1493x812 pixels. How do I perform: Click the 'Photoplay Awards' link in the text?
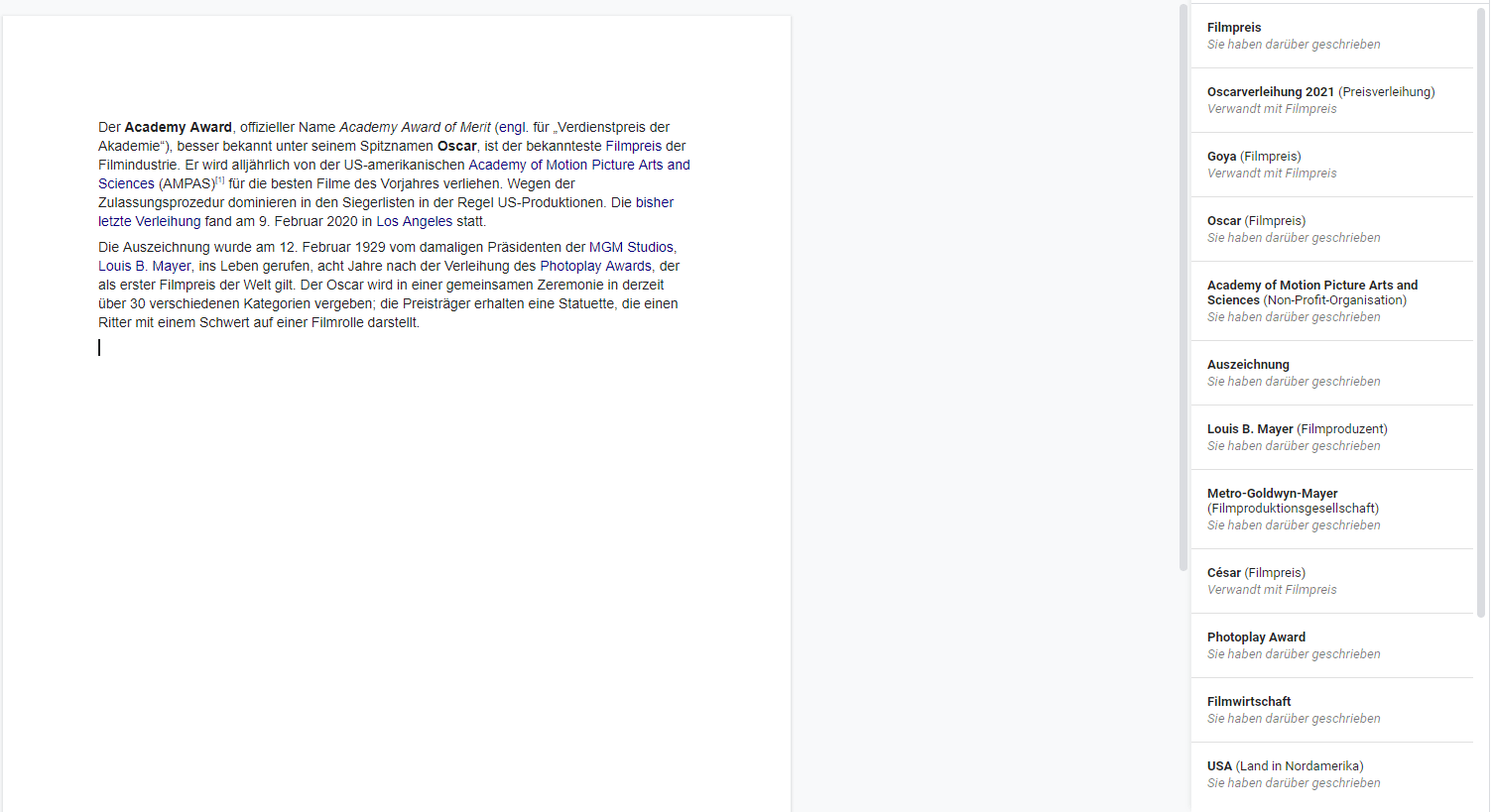click(595, 266)
